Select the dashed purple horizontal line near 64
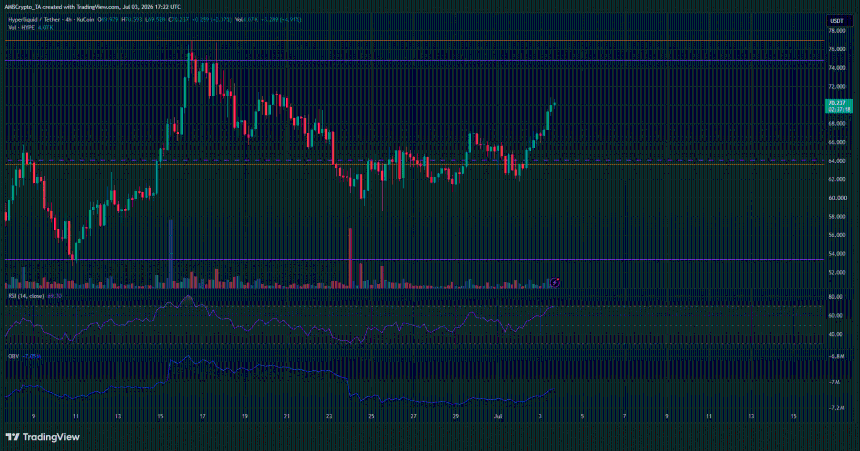860x451 pixels. 414,161
